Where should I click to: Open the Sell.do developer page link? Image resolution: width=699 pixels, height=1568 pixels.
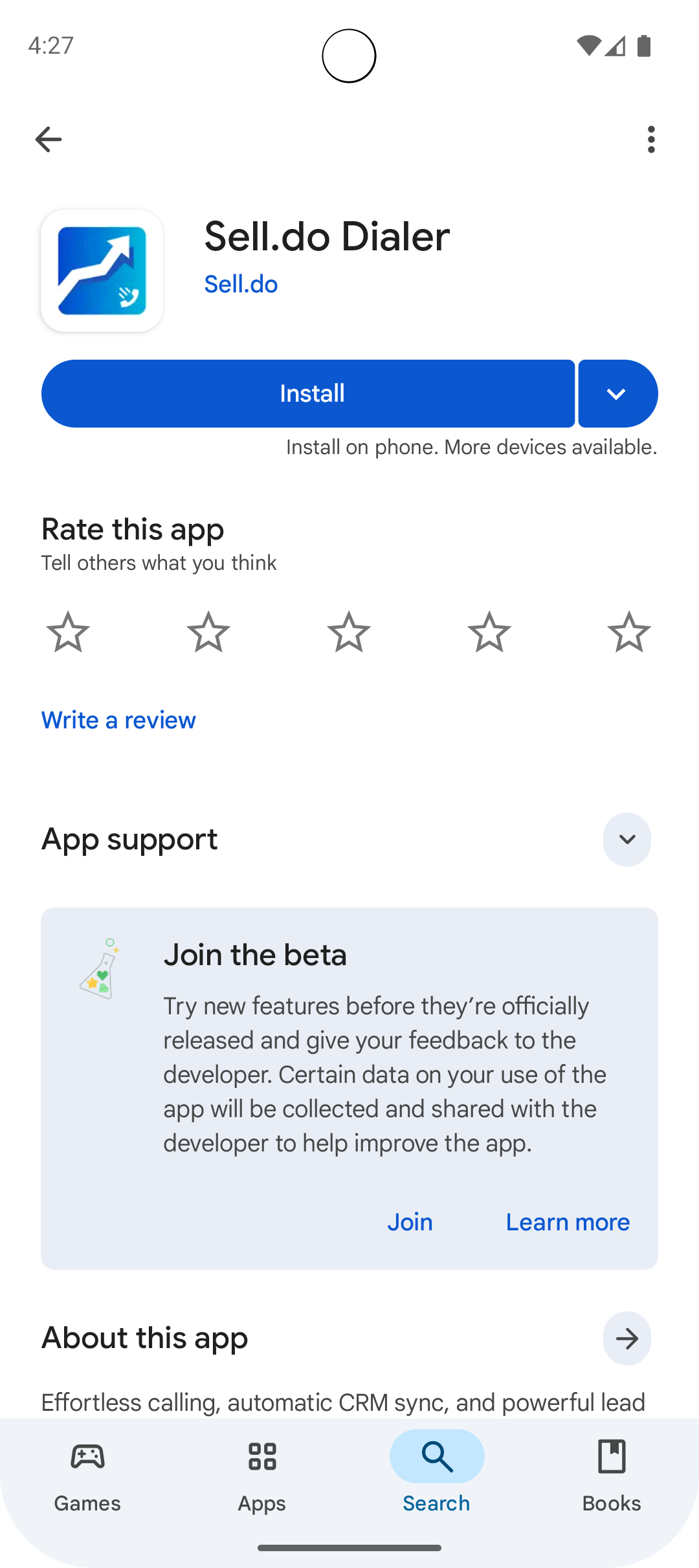pos(241,285)
